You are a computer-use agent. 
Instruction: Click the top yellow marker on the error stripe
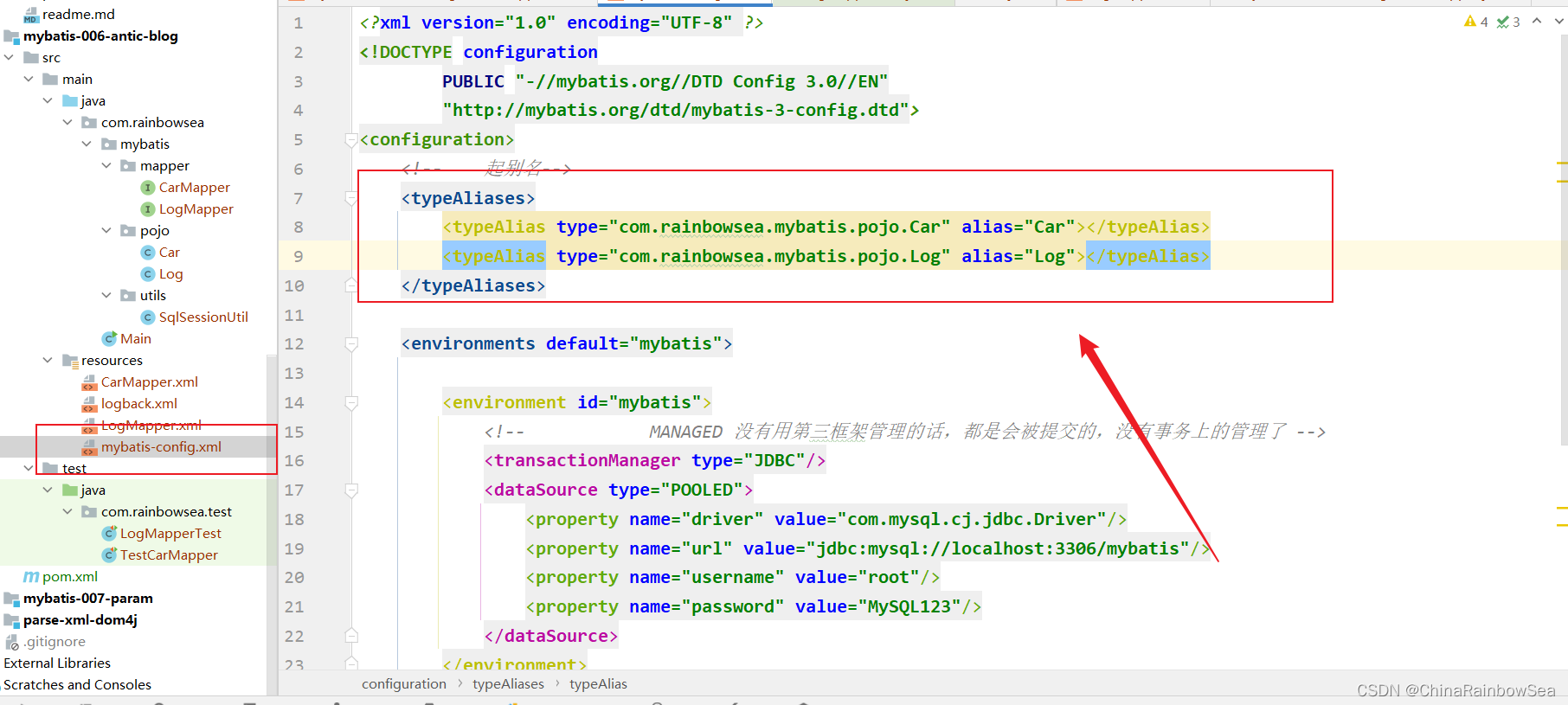pyautogui.click(x=1562, y=163)
